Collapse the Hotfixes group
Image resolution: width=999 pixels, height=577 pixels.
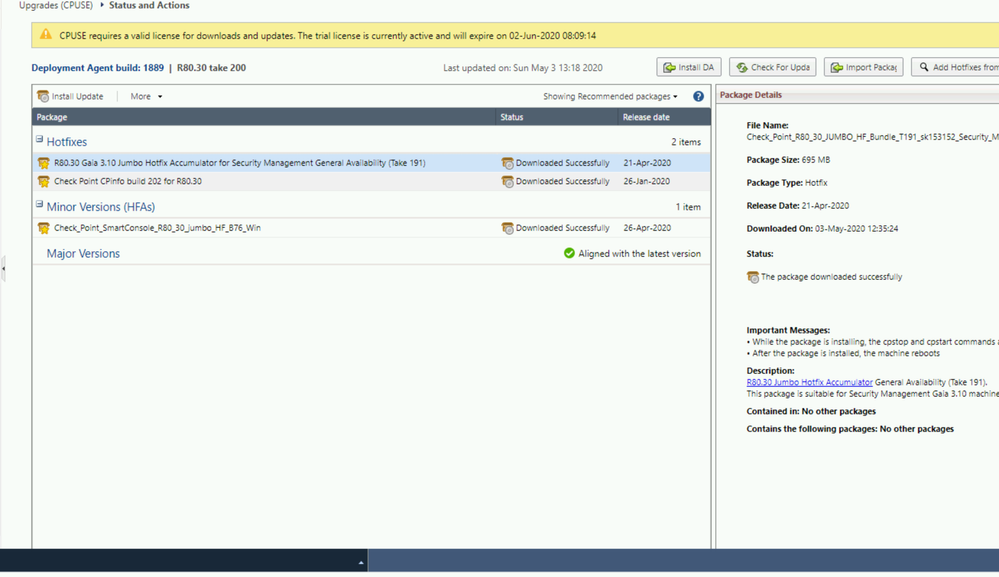pos(40,141)
